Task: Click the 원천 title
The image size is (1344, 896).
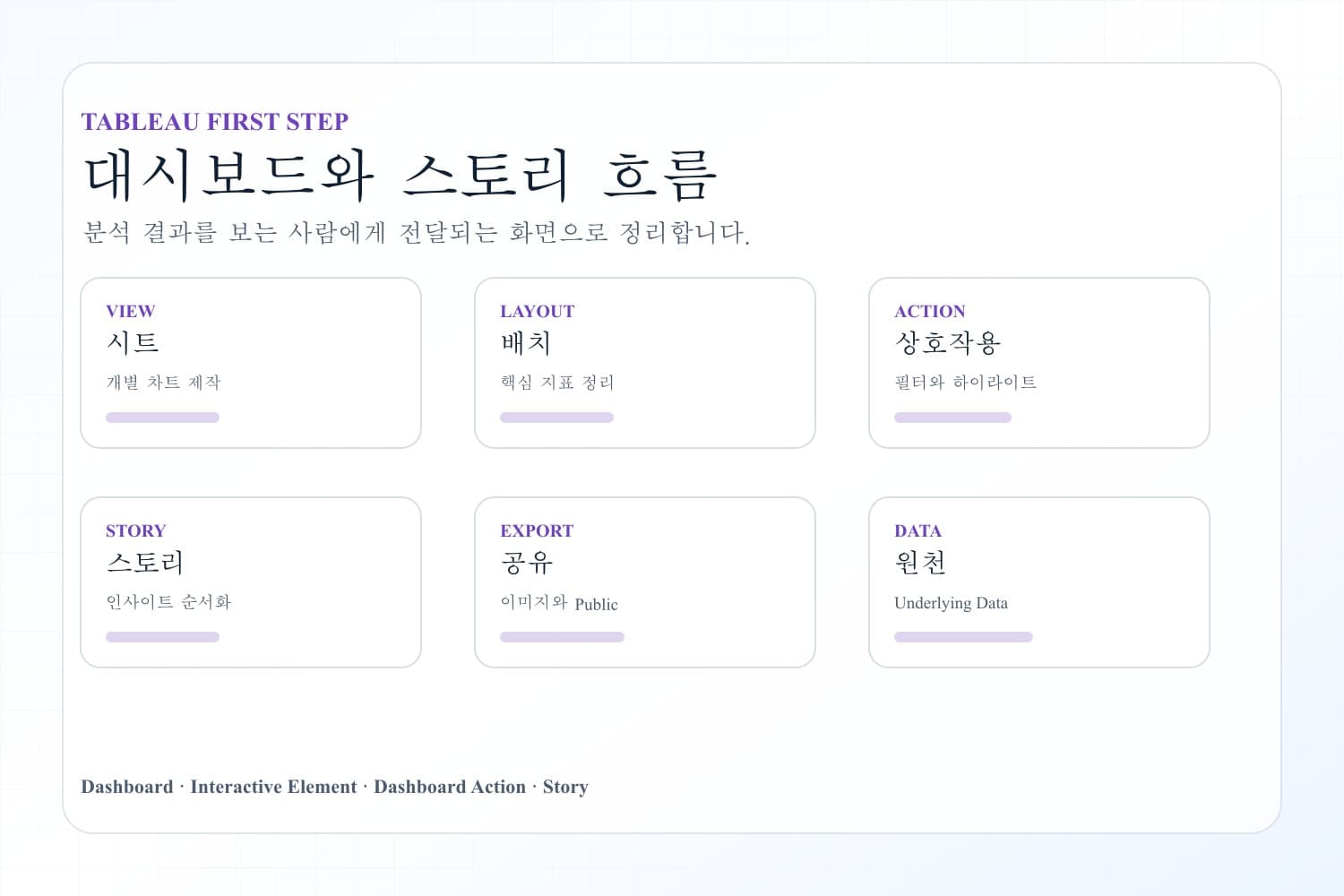Action: click(x=920, y=562)
